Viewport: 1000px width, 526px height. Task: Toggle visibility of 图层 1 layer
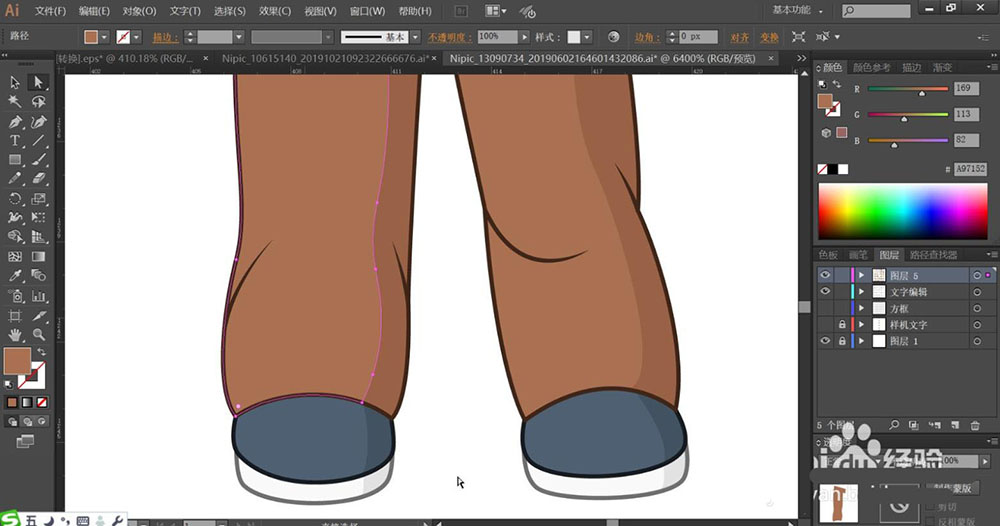(825, 341)
